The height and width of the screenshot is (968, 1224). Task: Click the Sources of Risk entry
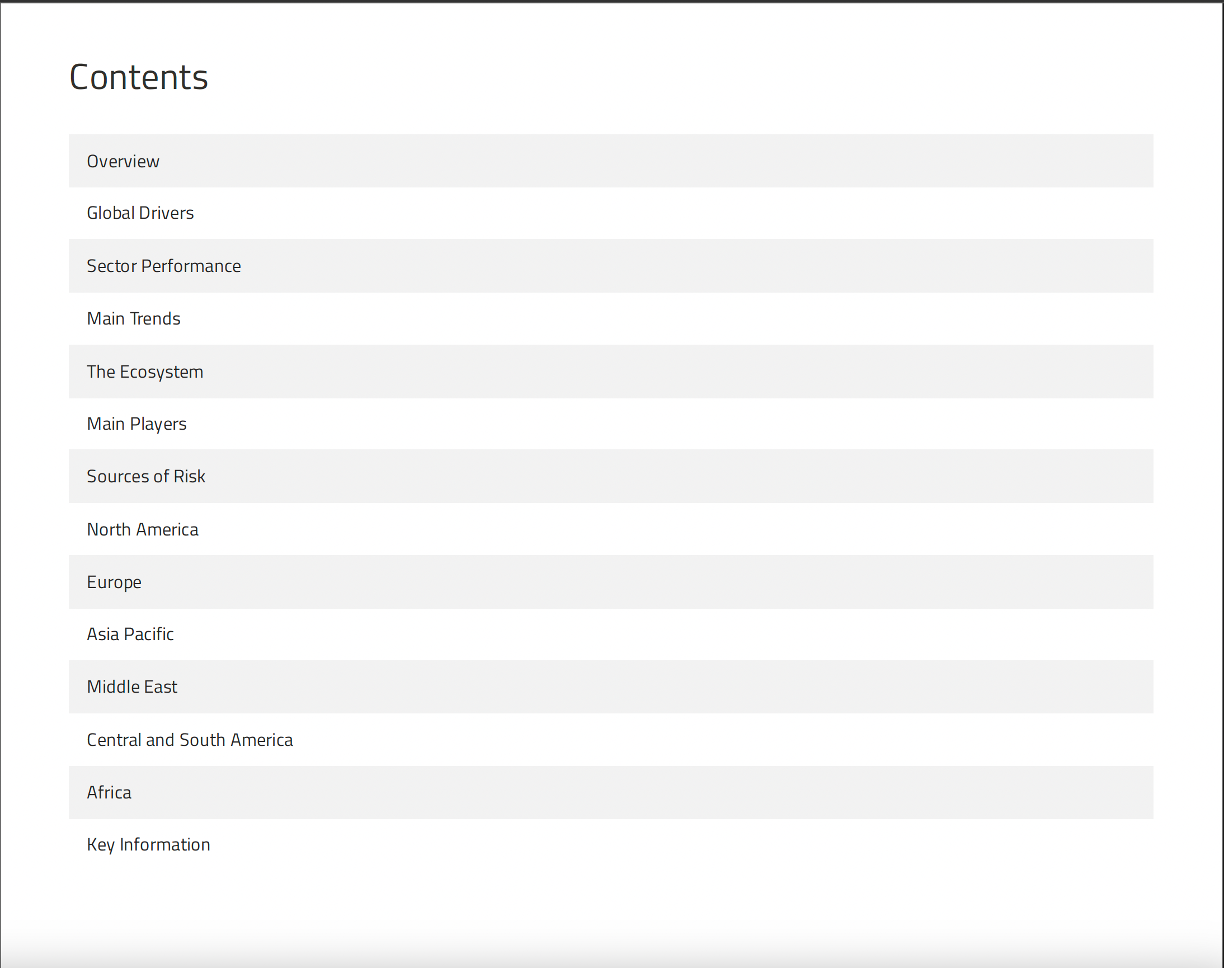(146, 476)
